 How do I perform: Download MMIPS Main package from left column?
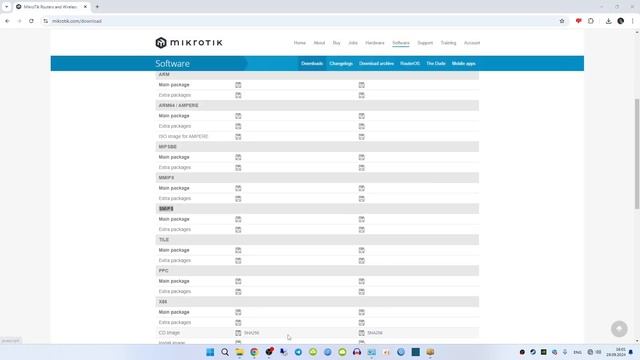click(x=238, y=188)
